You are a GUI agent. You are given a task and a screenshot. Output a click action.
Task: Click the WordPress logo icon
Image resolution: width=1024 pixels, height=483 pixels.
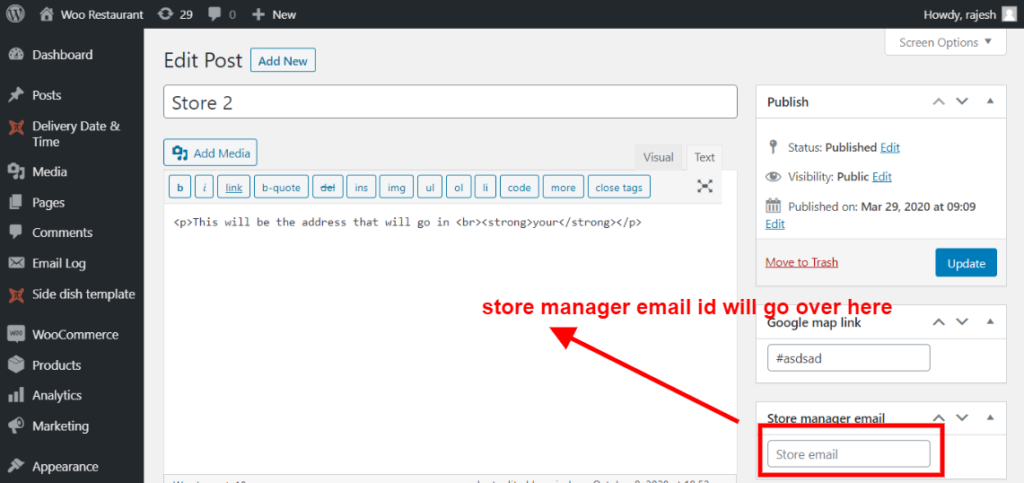pyautogui.click(x=16, y=15)
